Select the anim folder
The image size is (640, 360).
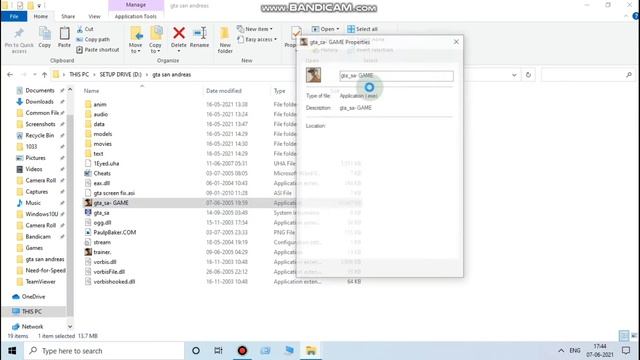100,104
